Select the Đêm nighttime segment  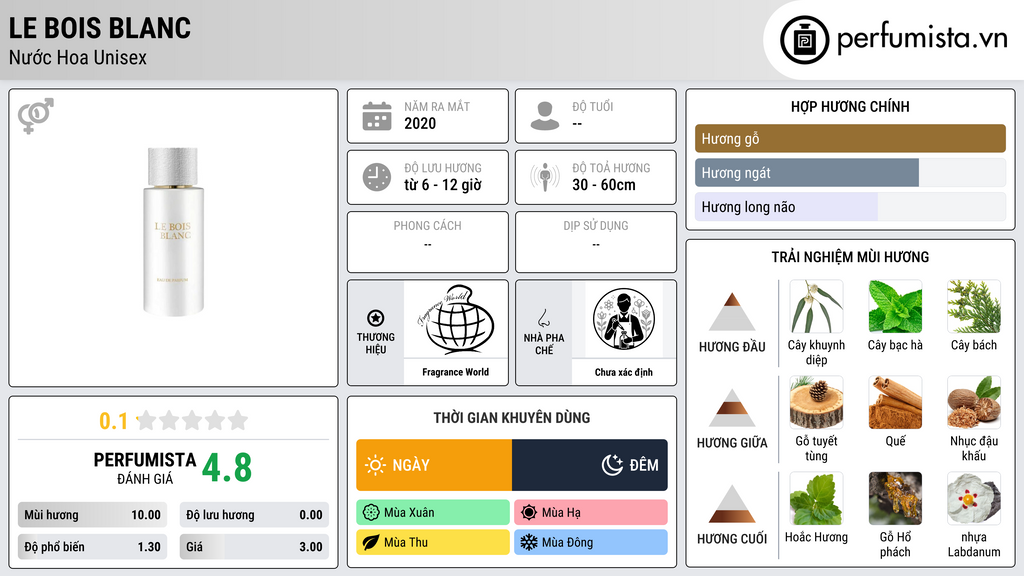click(590, 465)
